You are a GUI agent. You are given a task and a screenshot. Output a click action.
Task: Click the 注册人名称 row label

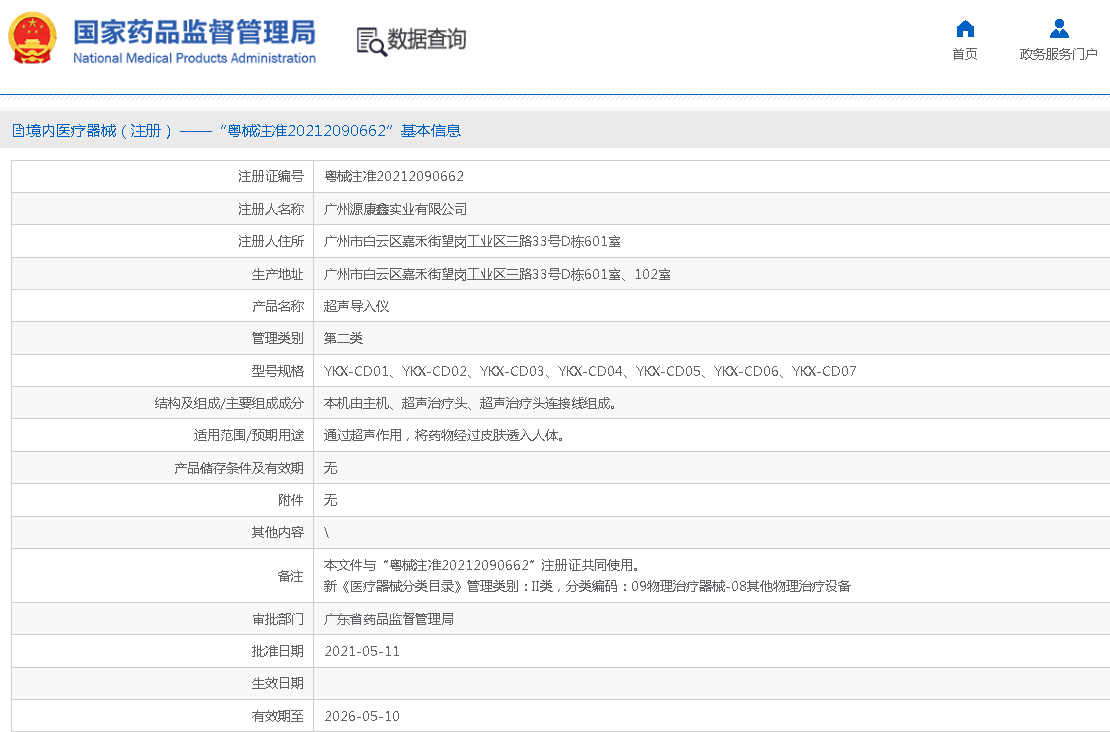270,209
